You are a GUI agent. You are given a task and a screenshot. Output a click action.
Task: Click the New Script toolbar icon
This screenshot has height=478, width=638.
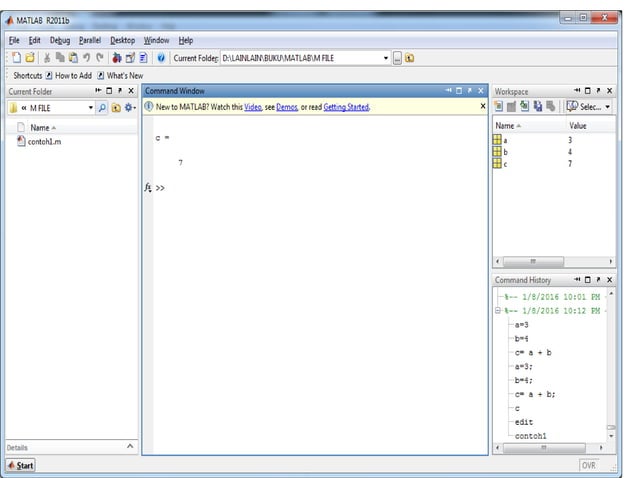[16, 58]
